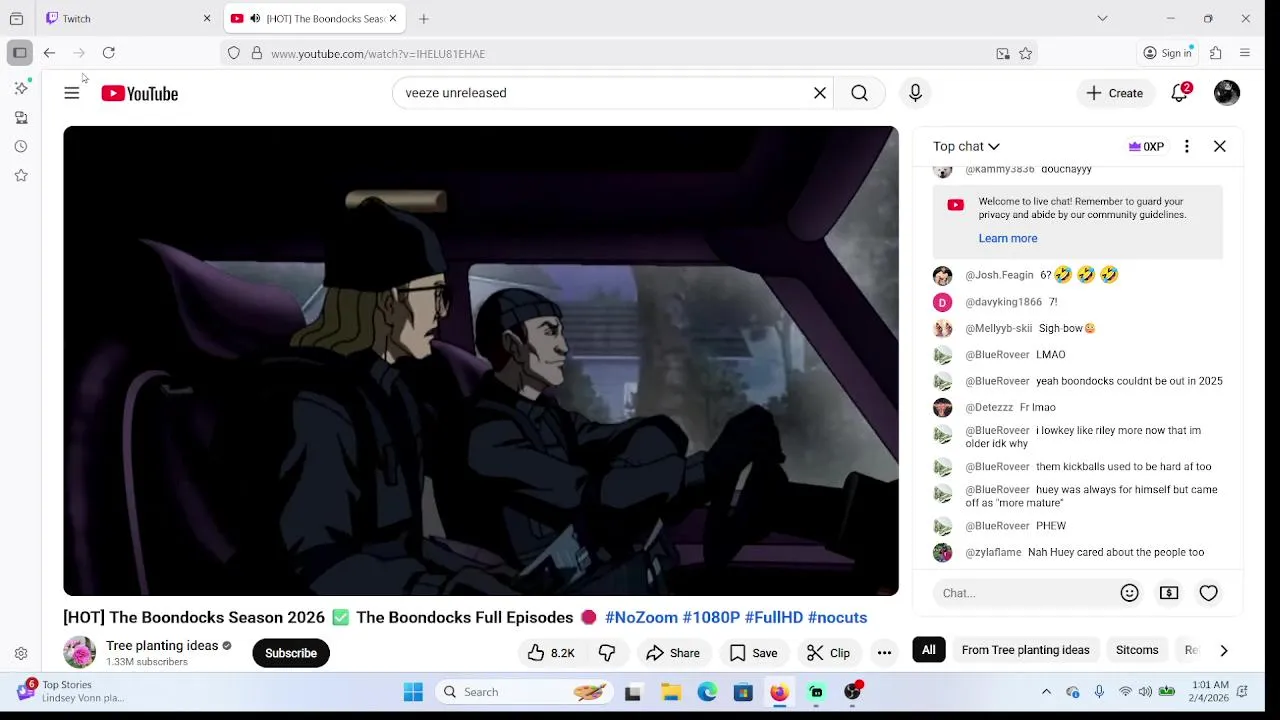Open sidebar AI chatbot sparkle icon
This screenshot has height=720, width=1280.
click(21, 88)
